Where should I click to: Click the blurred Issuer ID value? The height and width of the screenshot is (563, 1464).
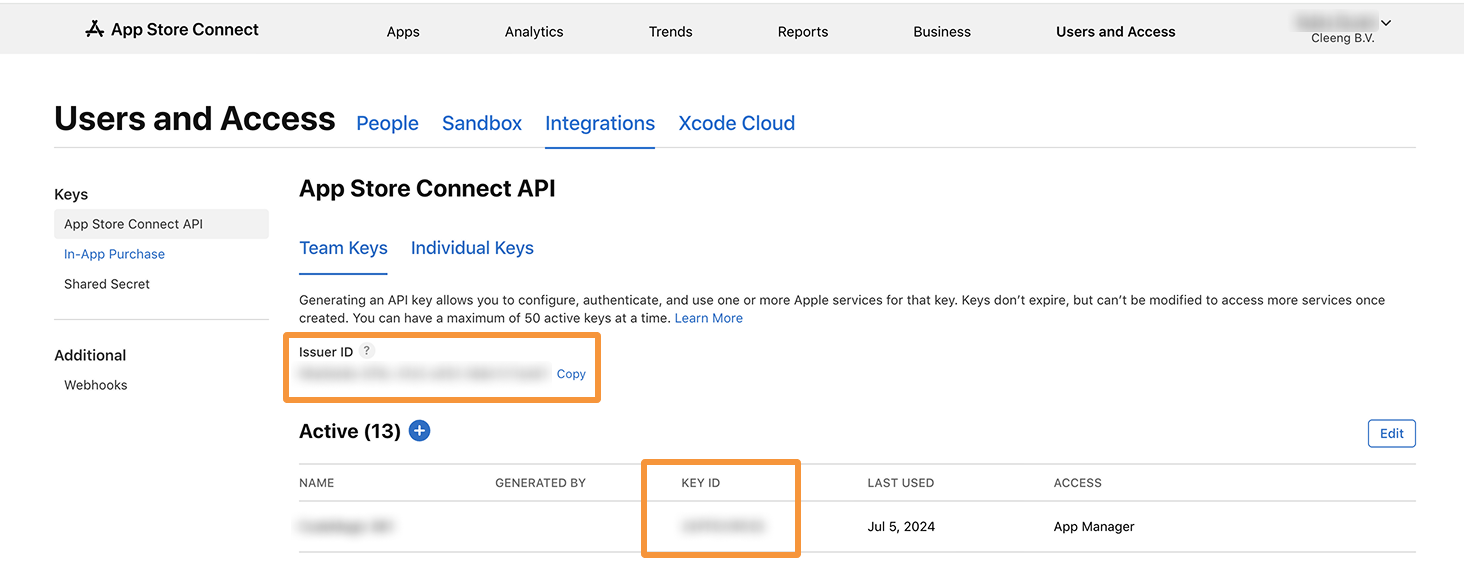pos(424,374)
